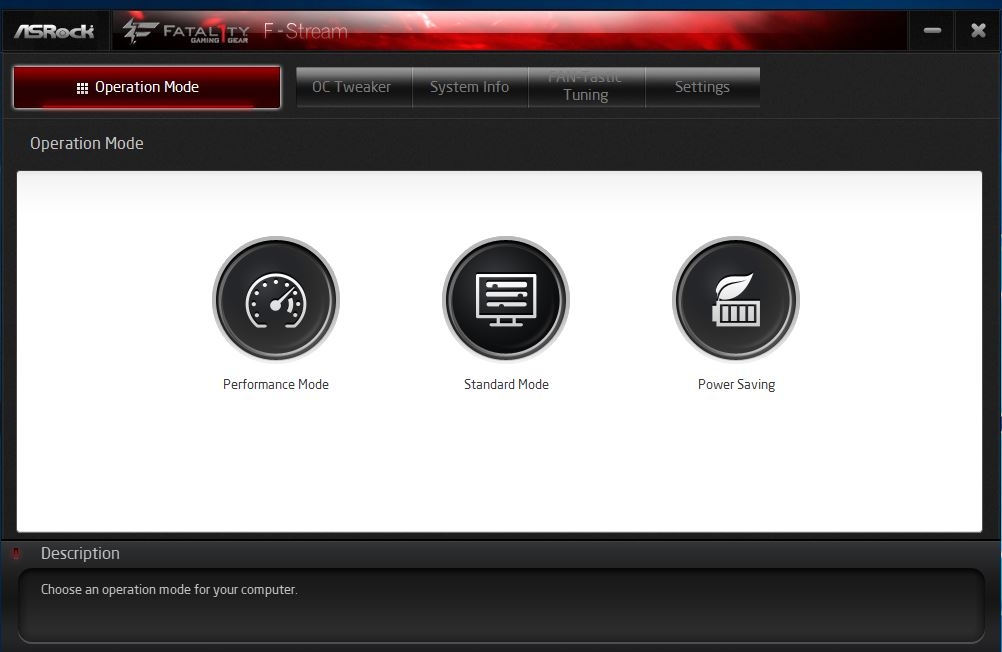Viewport: 1002px width, 652px height.
Task: Open the OC Tweaker tab
Action: click(352, 87)
